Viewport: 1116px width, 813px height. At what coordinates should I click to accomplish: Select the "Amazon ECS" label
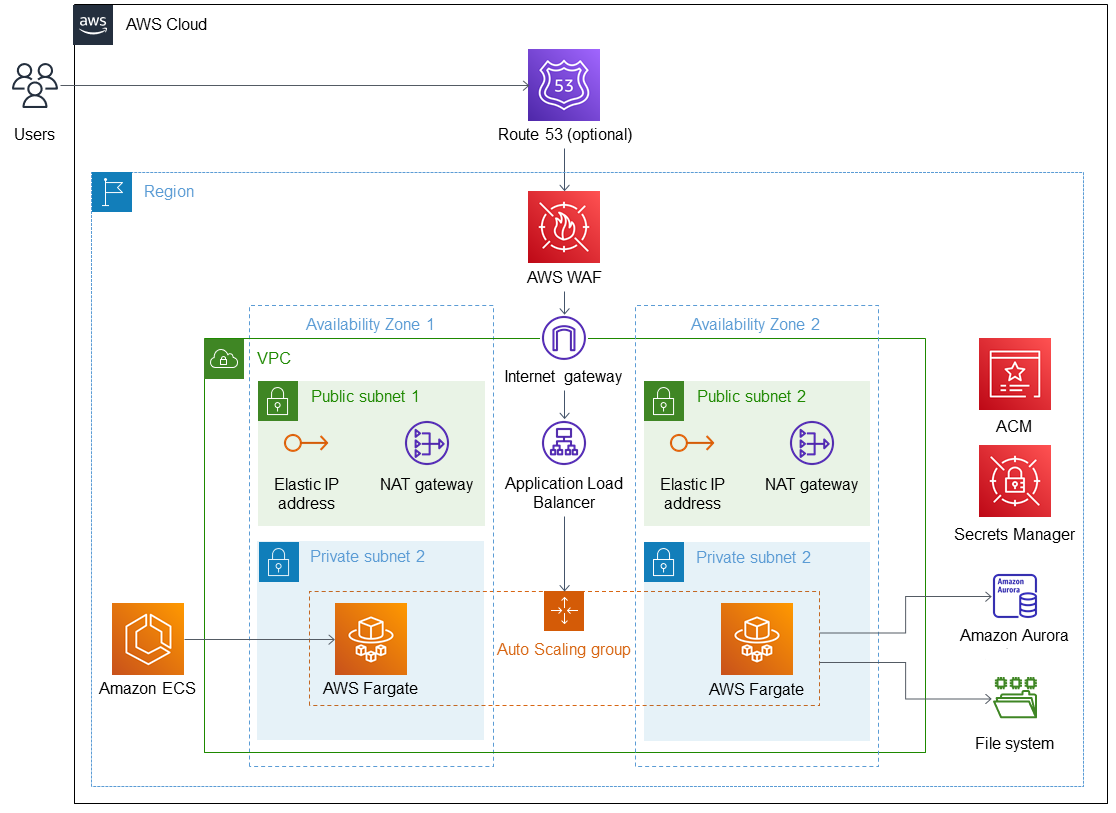(147, 688)
